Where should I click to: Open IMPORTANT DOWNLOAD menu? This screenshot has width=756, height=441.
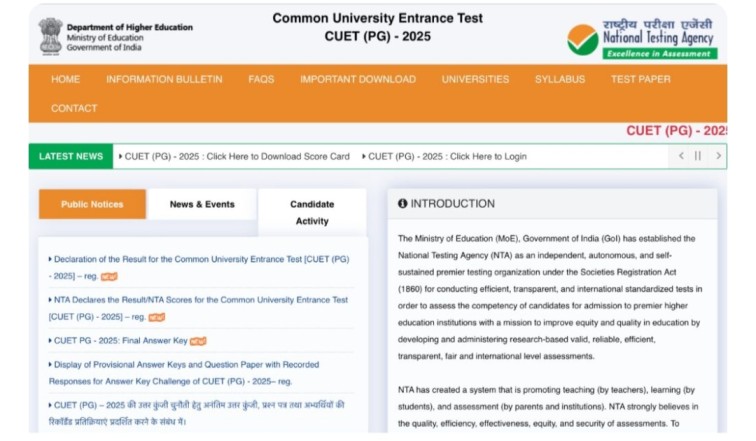(358, 80)
